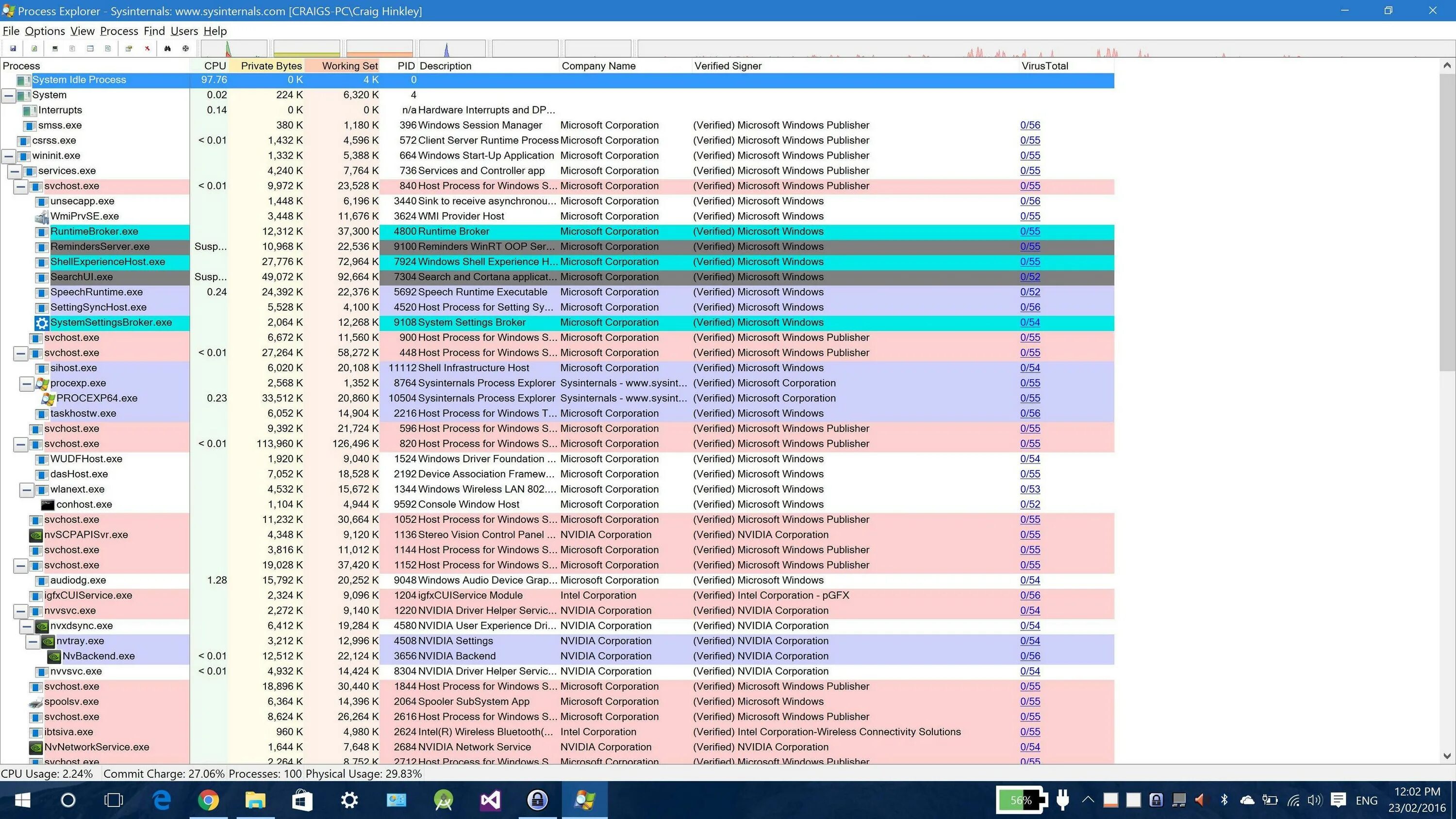
Task: Click the procexp.exe process icon
Action: coord(42,383)
